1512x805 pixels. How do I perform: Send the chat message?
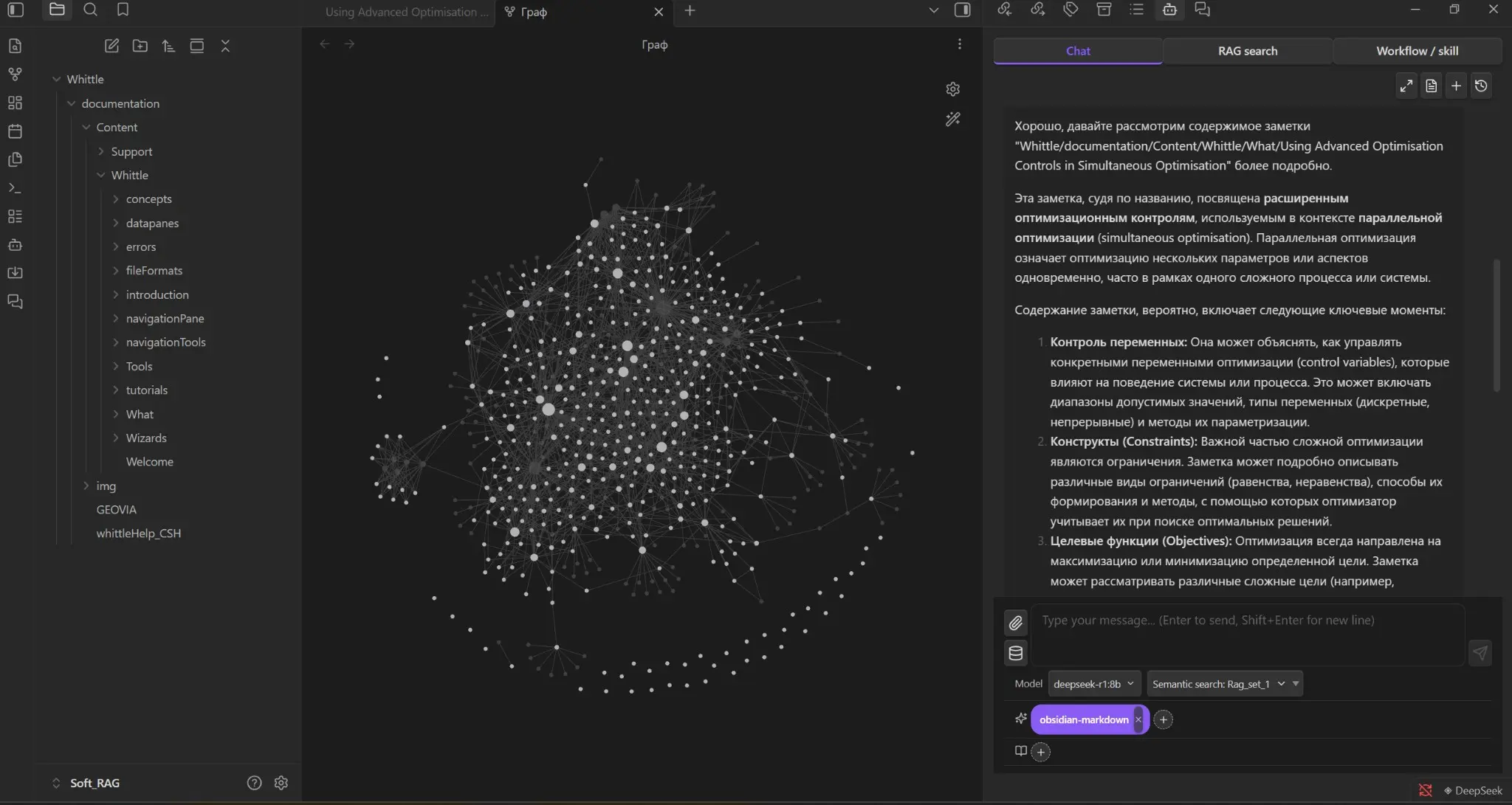(1480, 653)
